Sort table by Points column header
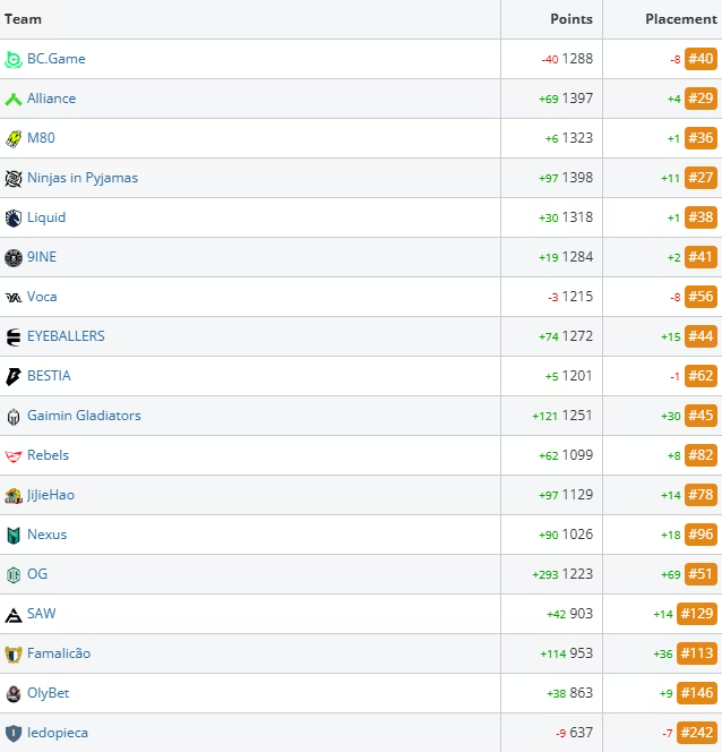Viewport: 723px width, 752px height. coord(571,19)
